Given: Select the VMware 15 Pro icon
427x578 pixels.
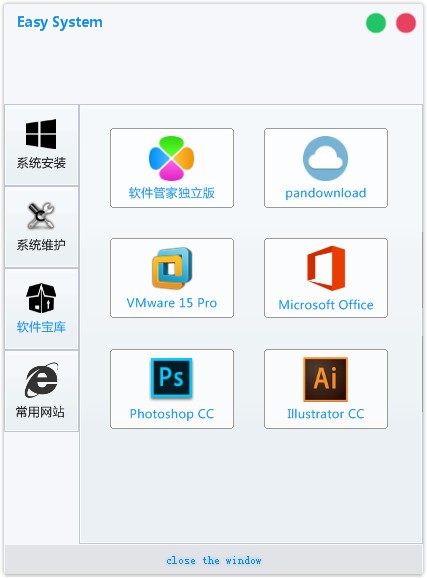Looking at the screenshot, I should click(x=172, y=268).
